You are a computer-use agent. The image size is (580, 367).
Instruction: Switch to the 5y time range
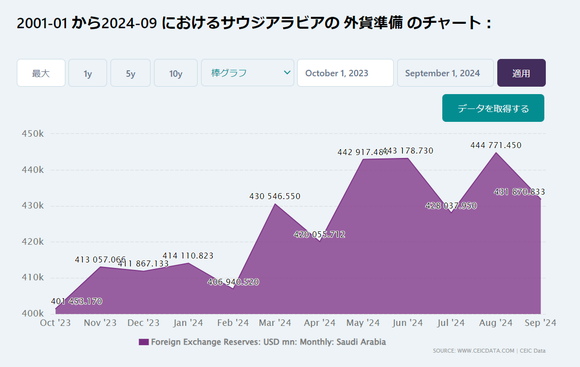[131, 73]
